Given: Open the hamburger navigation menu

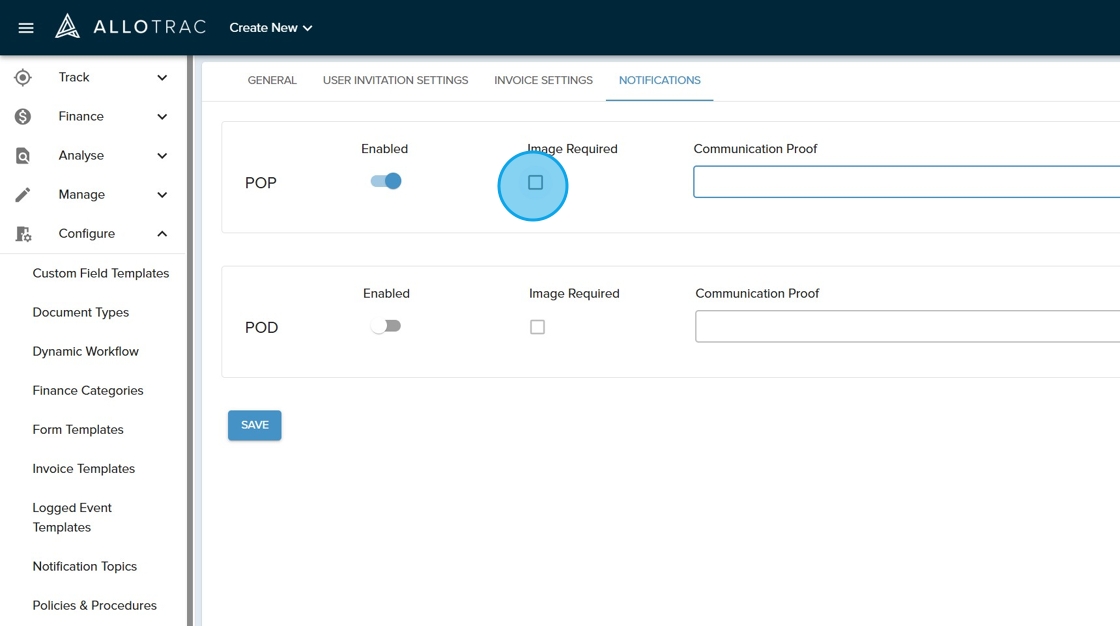Looking at the screenshot, I should (x=26, y=28).
